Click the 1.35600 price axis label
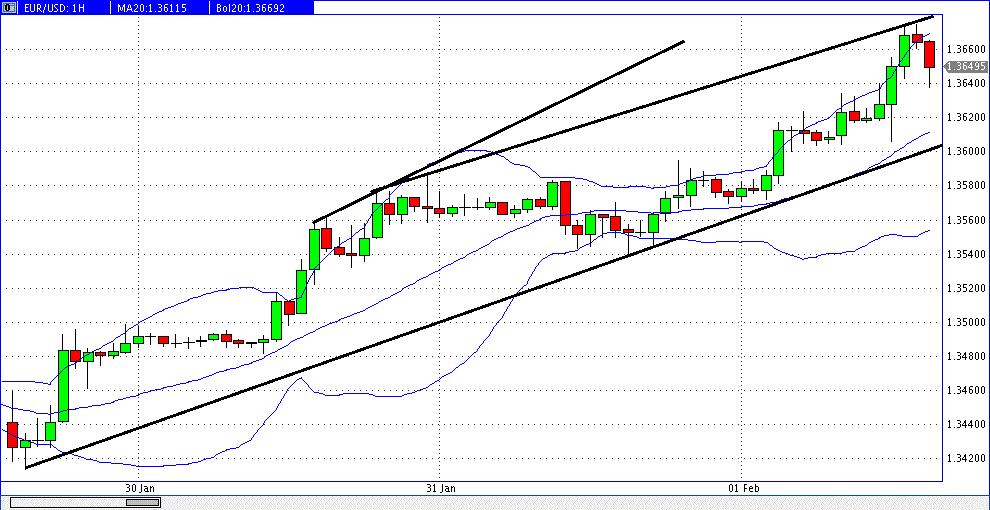The height and width of the screenshot is (510, 990). coord(967,220)
